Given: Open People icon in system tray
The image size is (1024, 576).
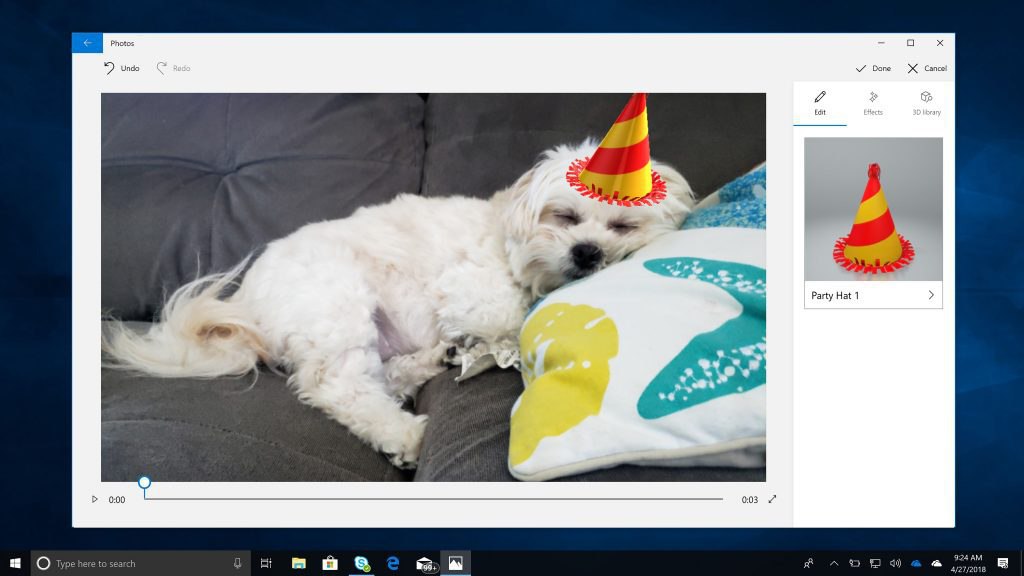Looking at the screenshot, I should pos(808,563).
